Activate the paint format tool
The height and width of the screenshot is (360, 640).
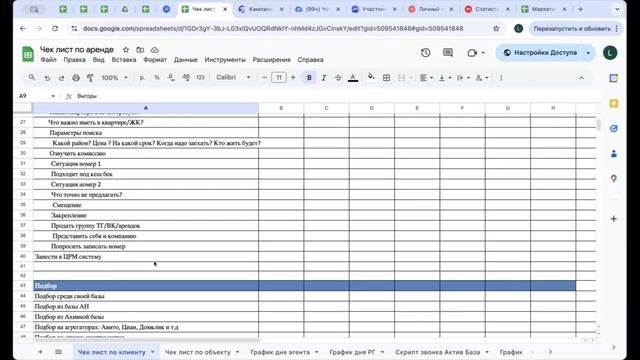pyautogui.click(x=90, y=78)
